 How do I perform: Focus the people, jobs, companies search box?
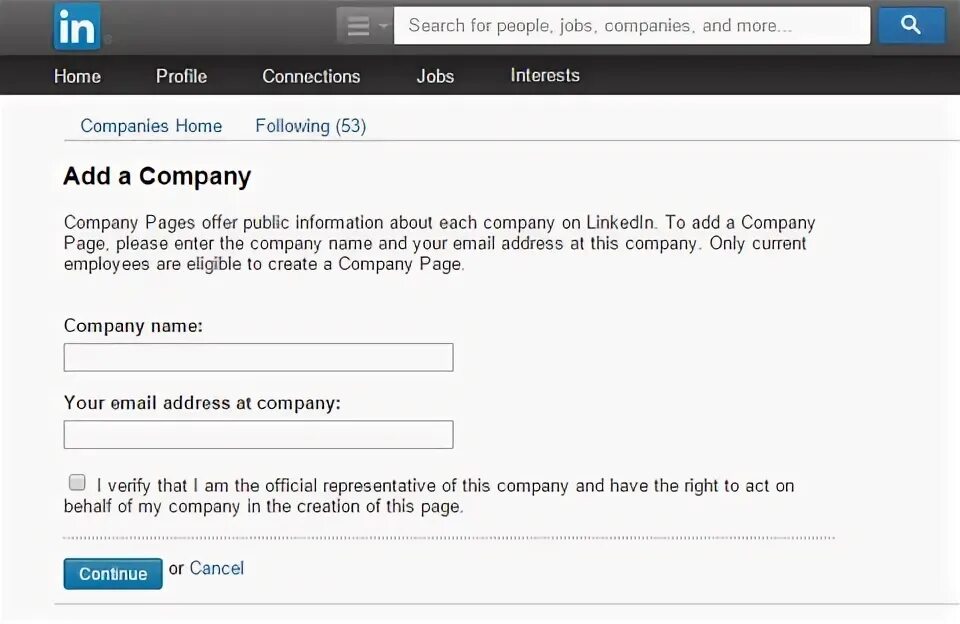tap(632, 26)
